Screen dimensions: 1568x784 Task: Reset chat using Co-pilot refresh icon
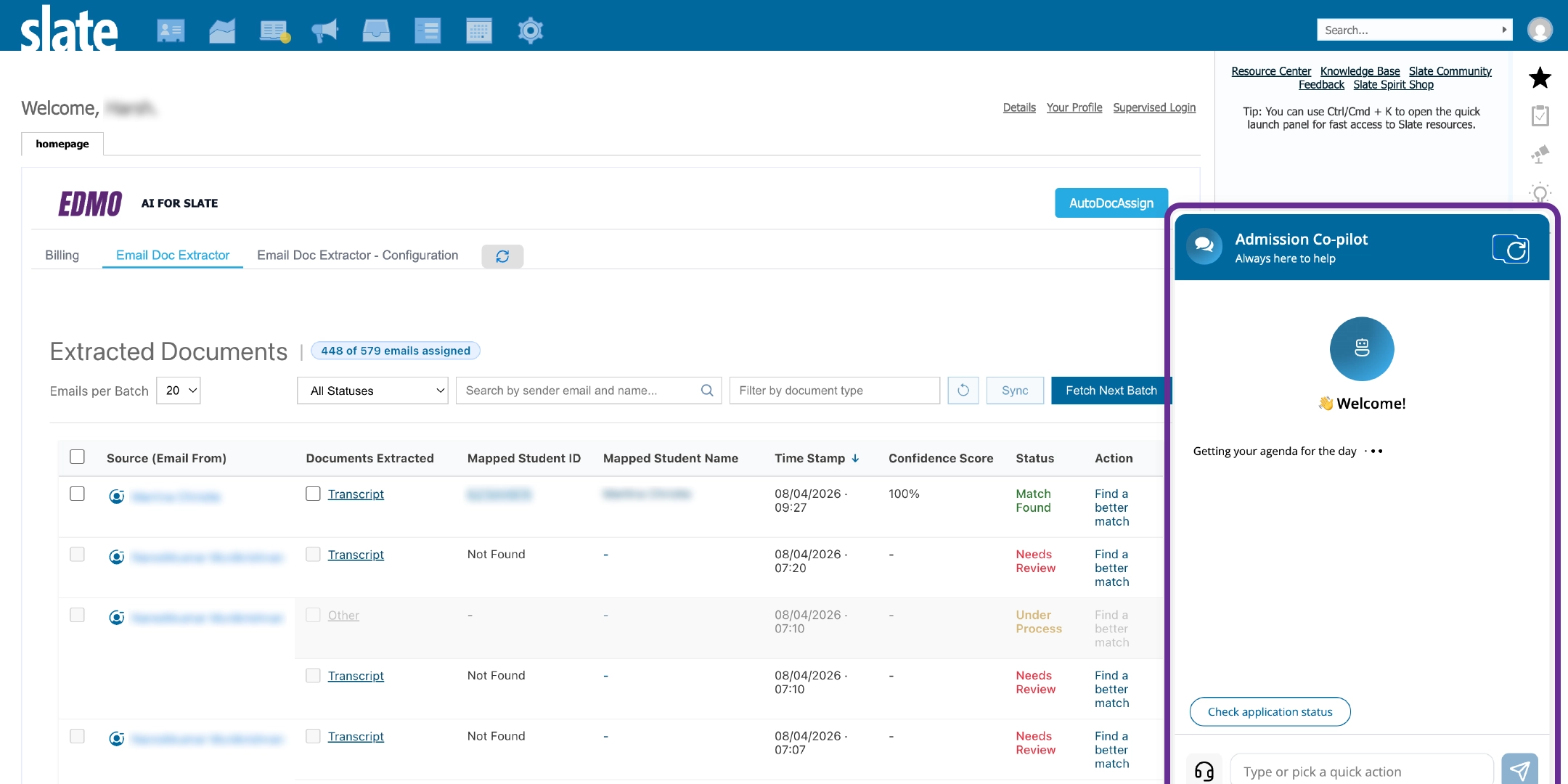click(x=1511, y=249)
